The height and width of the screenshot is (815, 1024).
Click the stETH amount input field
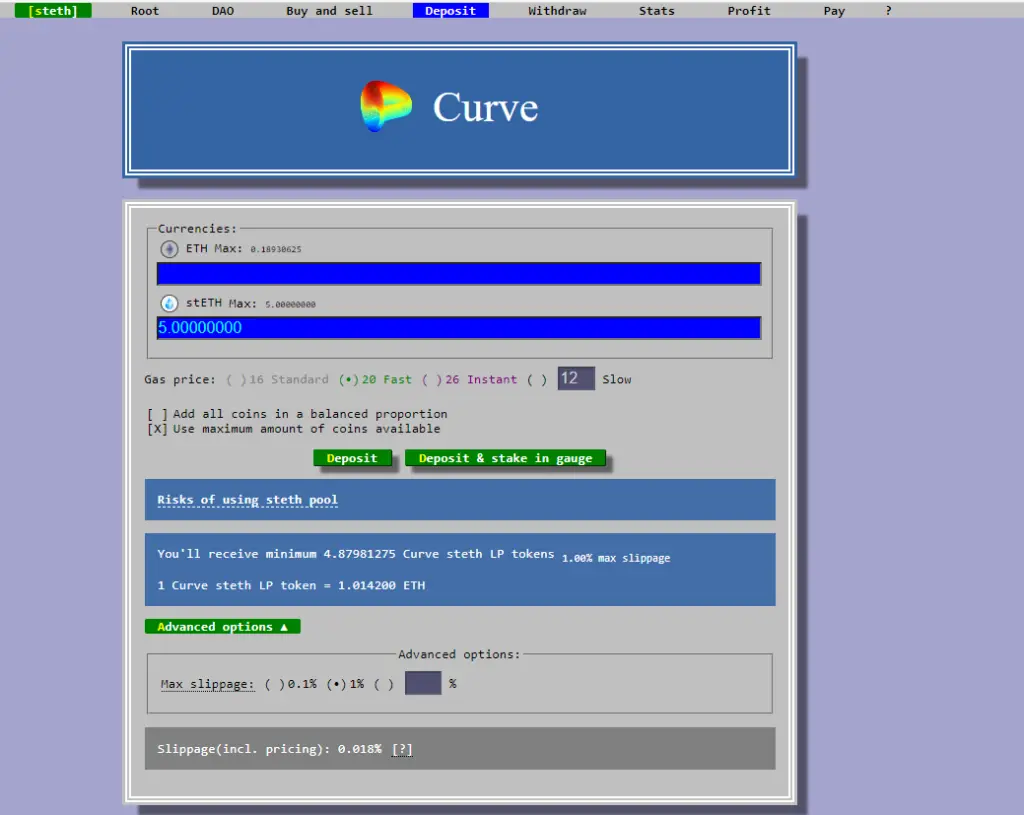click(x=458, y=328)
